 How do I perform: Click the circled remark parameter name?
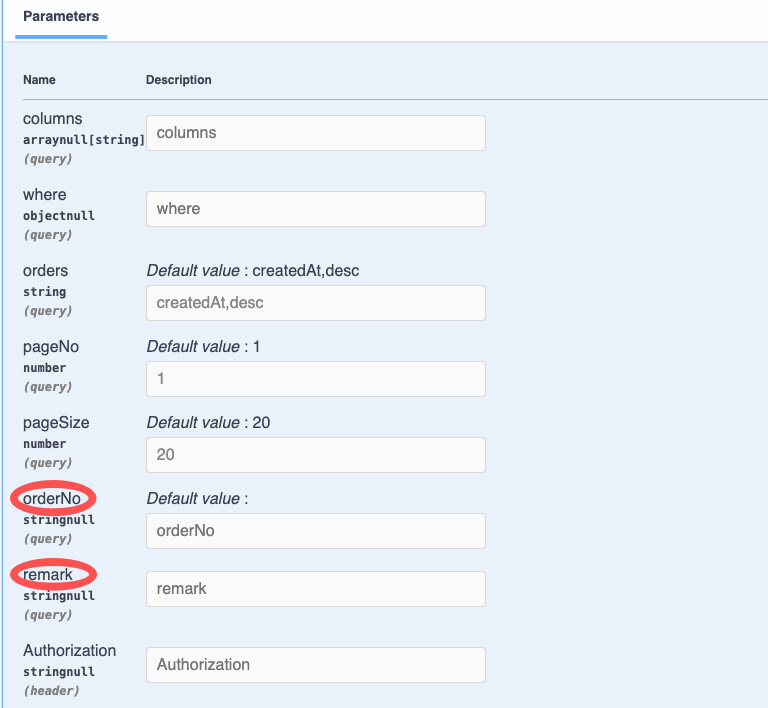click(x=48, y=575)
